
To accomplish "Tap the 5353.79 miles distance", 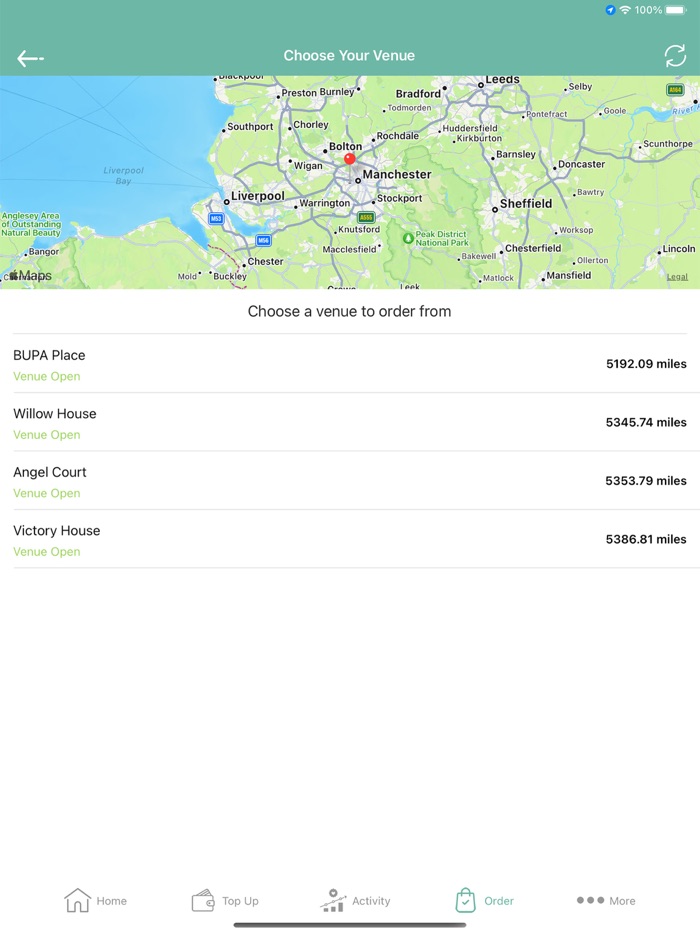I will 646,481.
